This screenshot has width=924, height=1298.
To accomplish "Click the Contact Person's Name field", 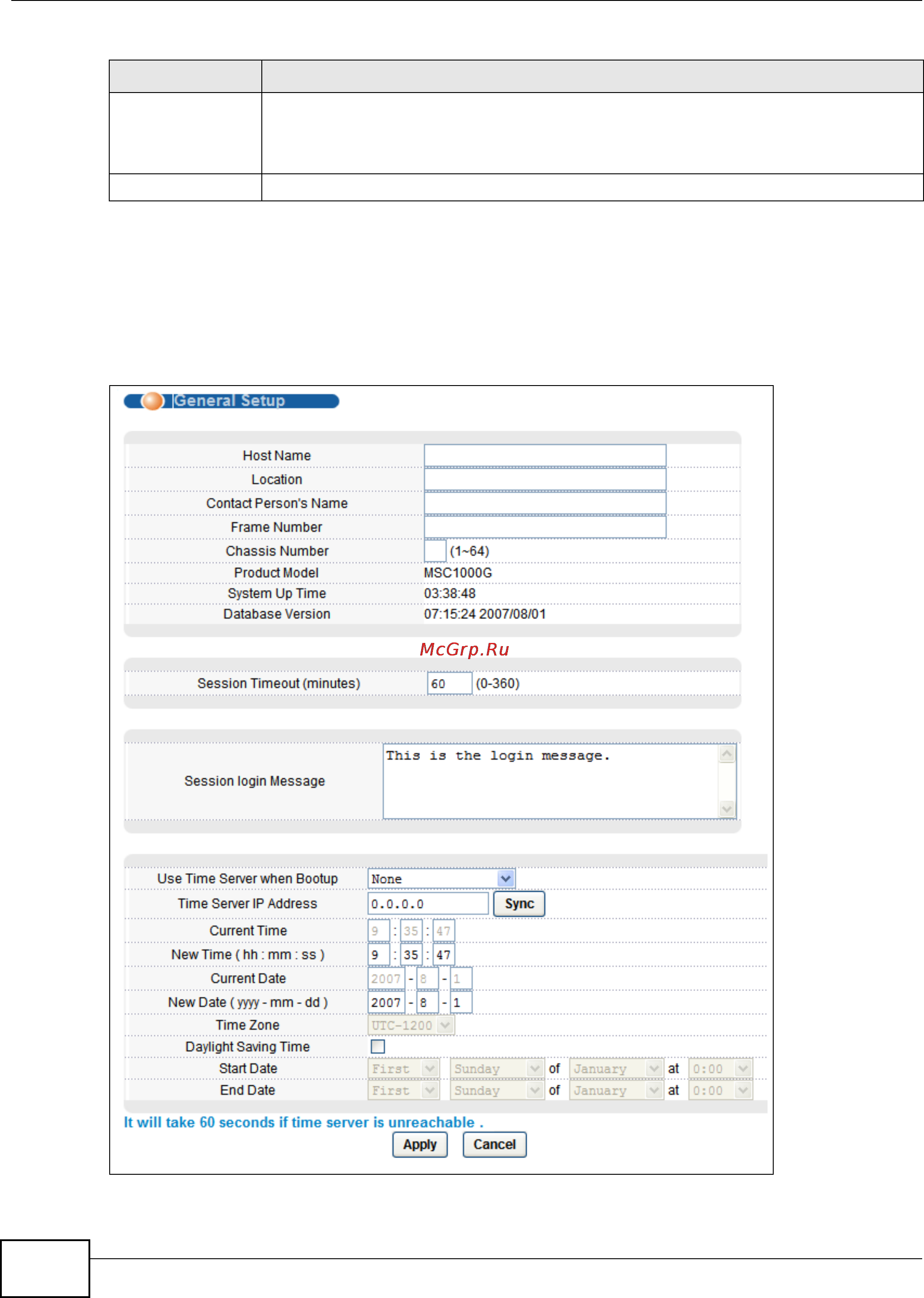I will [544, 503].
